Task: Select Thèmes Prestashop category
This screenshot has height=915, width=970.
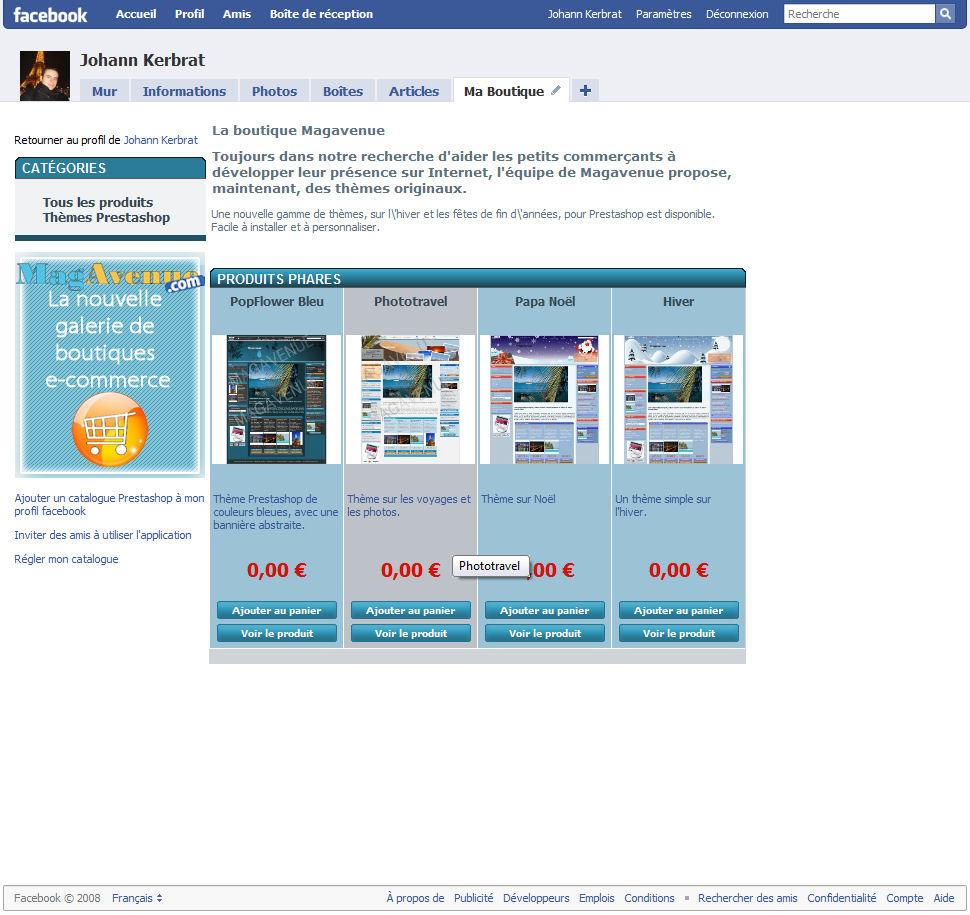Action: coord(106,217)
